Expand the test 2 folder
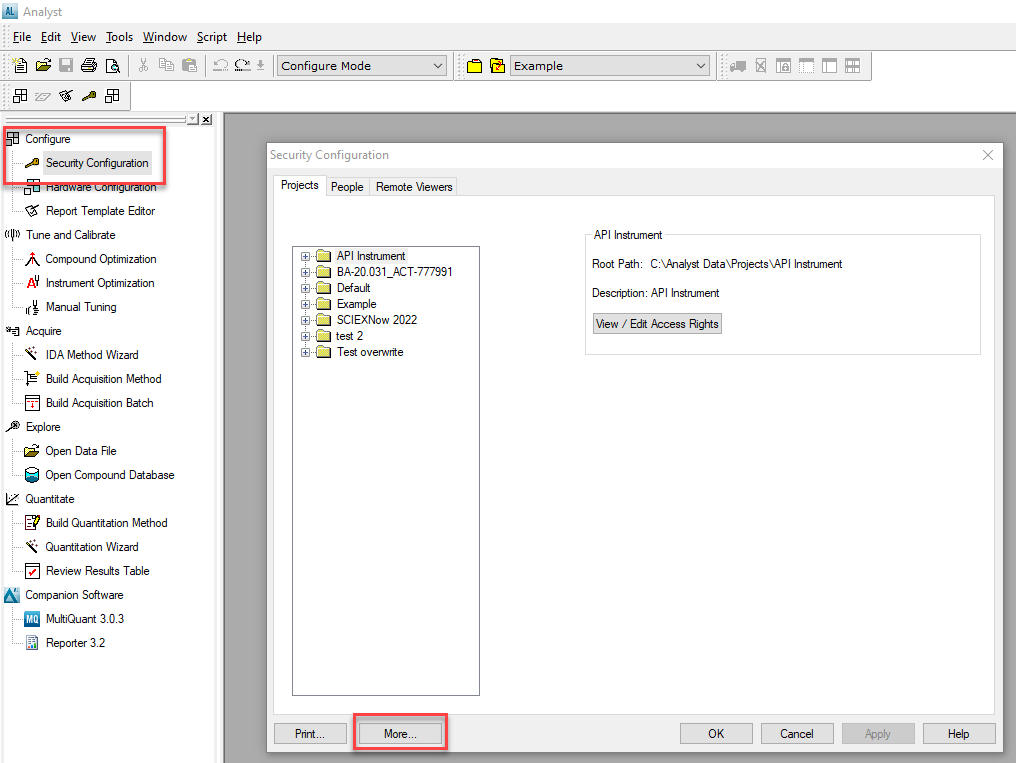1016x763 pixels. [305, 336]
